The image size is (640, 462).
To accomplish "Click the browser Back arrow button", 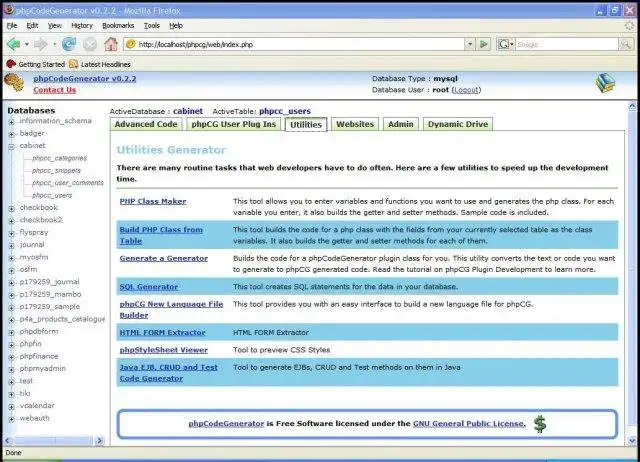I will (13, 44).
